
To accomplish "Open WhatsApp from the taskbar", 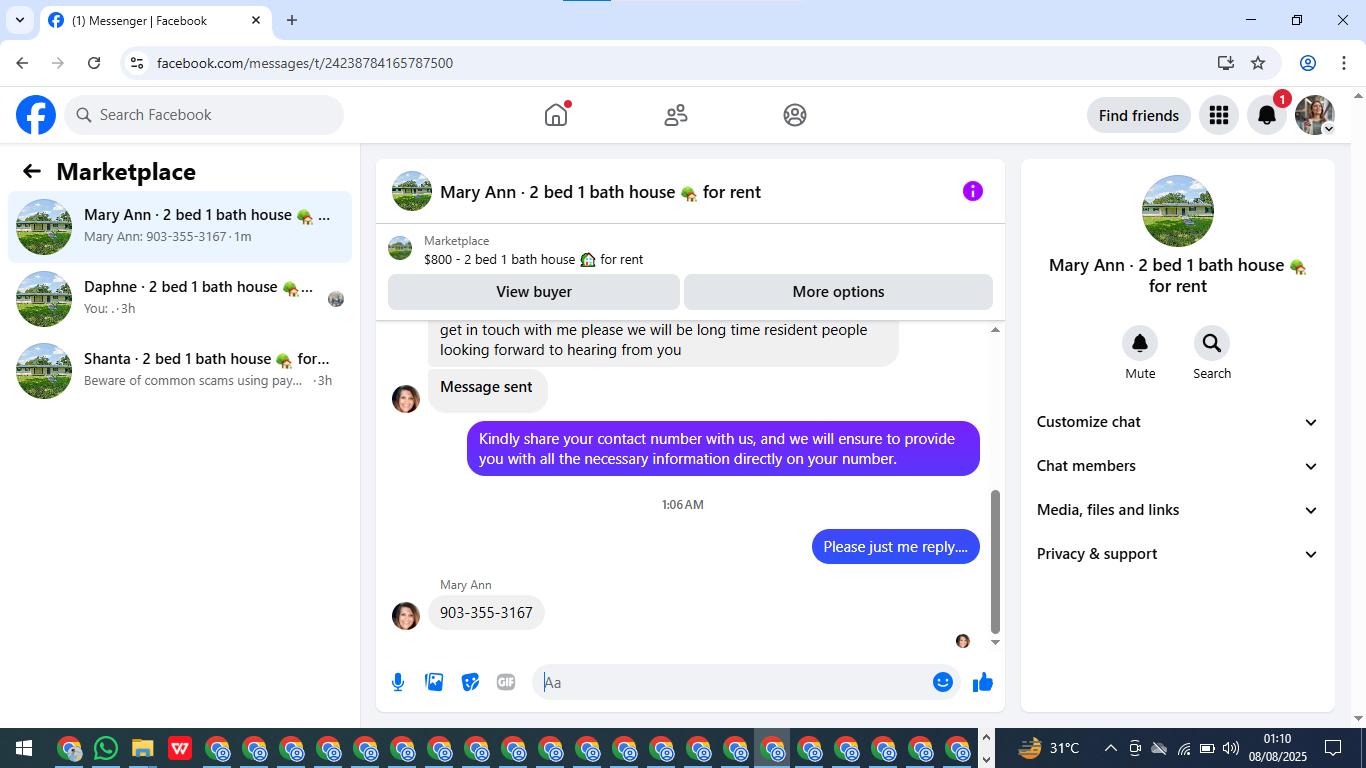I will [x=106, y=748].
